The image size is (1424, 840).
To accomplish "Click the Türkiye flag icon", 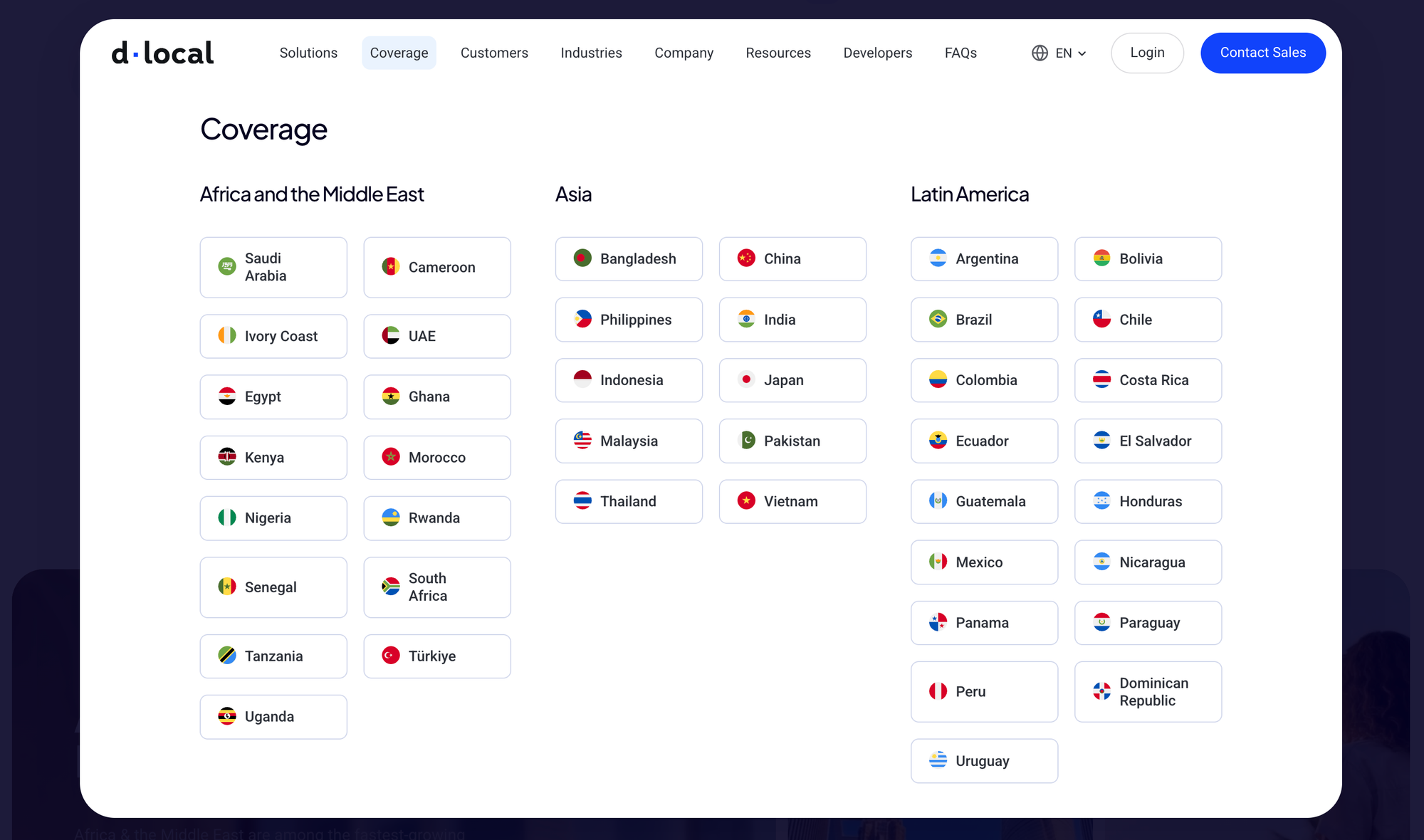I will tap(391, 656).
